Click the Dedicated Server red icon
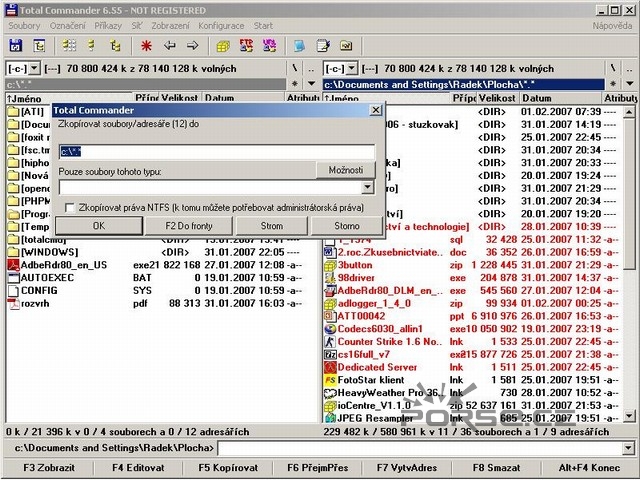Viewport: 640px width, 480px height. [330, 367]
